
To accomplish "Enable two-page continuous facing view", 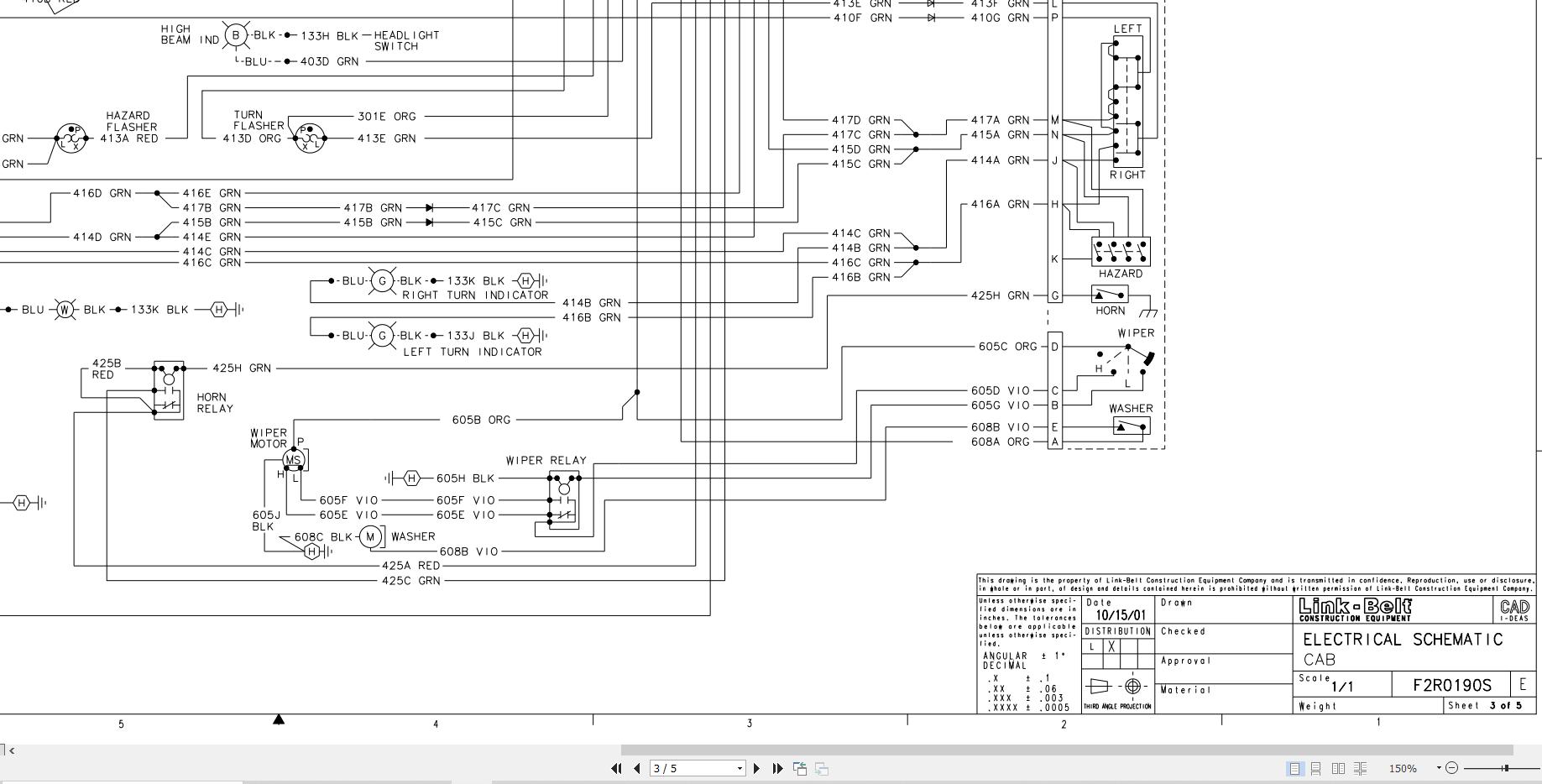I will point(1361,768).
